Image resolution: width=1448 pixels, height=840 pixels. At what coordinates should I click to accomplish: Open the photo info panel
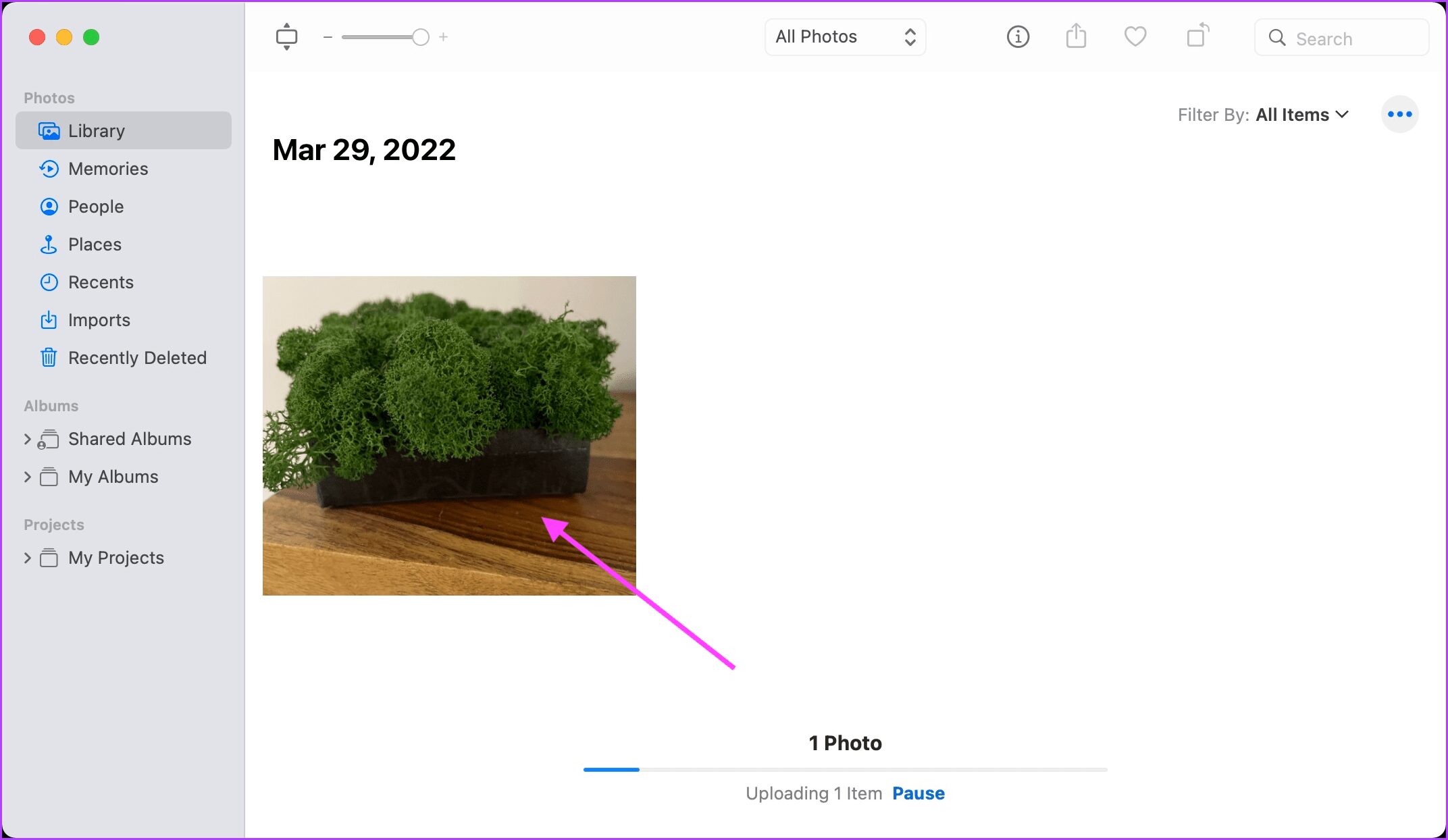point(1017,37)
